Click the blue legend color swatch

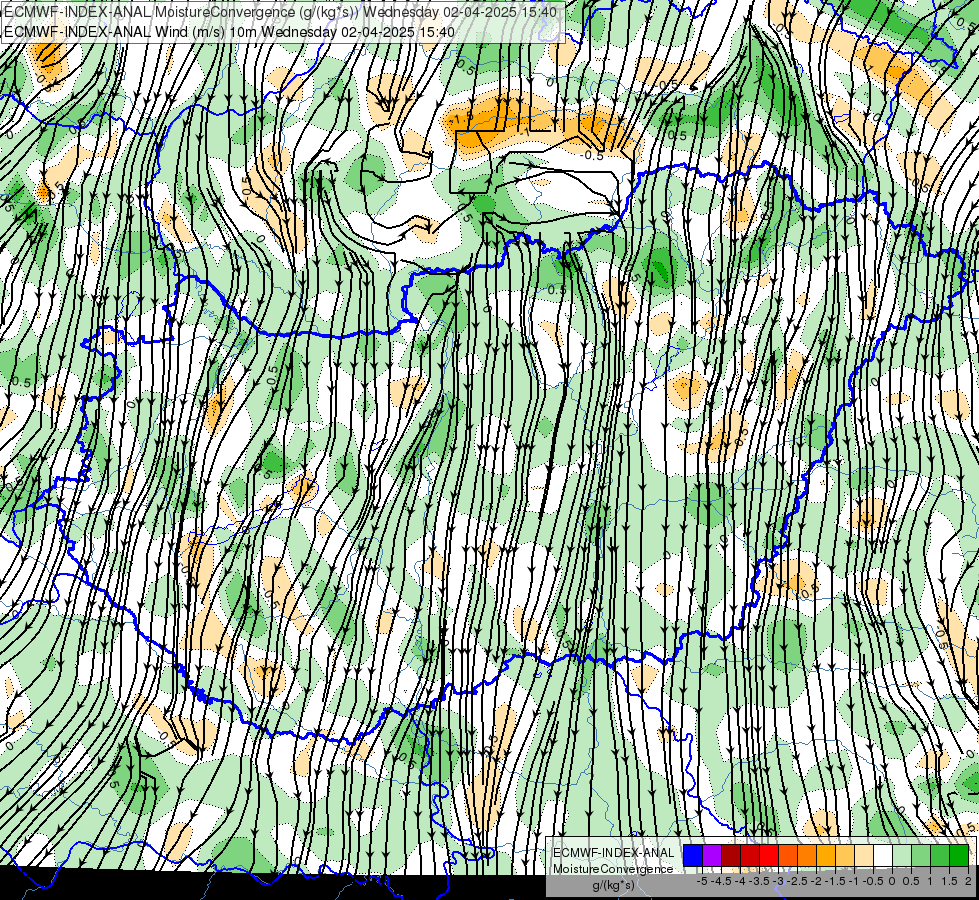(x=693, y=856)
